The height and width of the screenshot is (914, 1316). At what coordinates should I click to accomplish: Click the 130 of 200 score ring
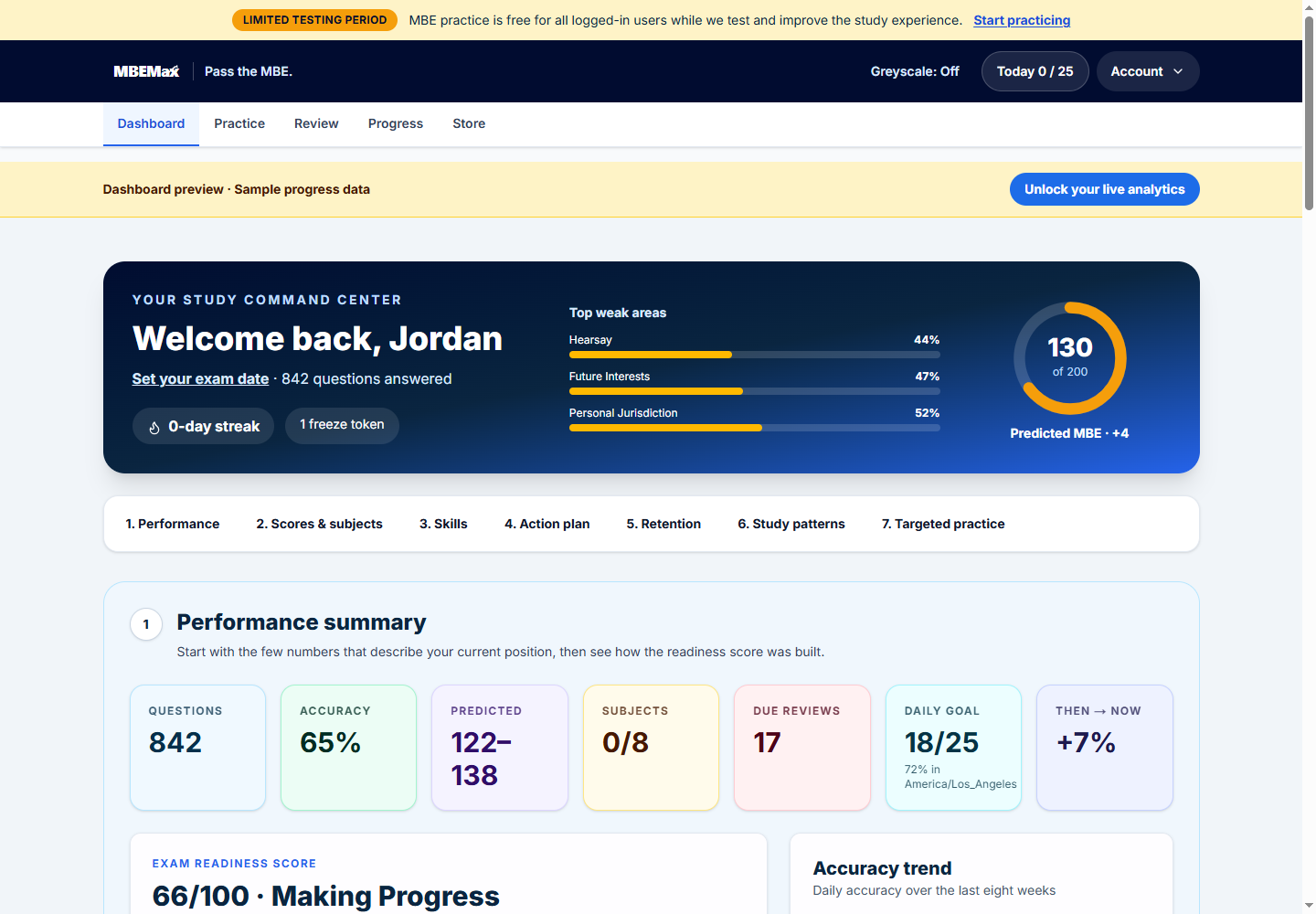[1069, 358]
